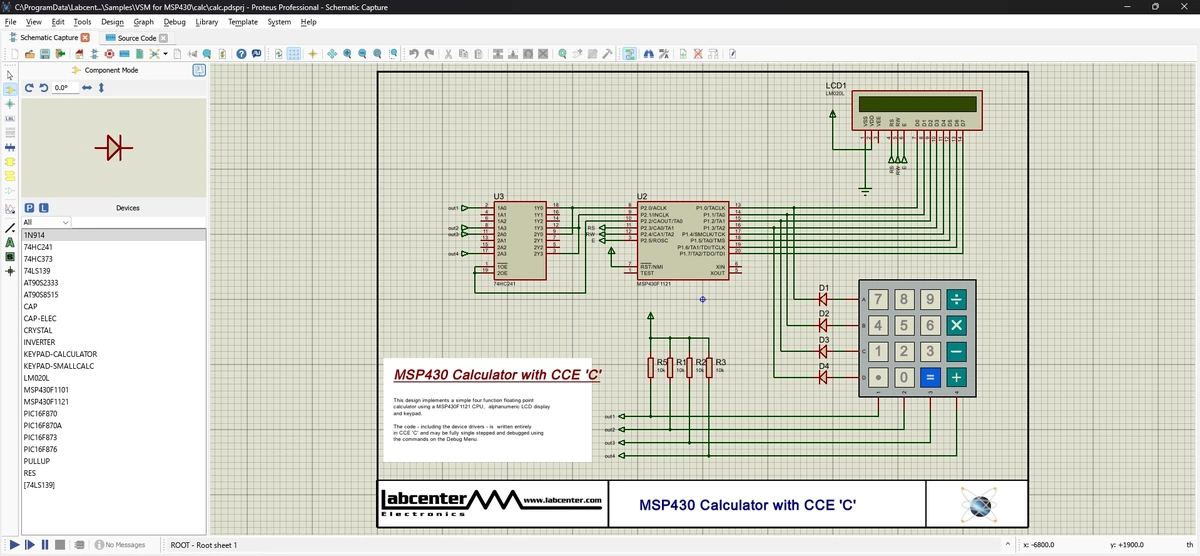Click the Home Page house icon

click(79, 53)
